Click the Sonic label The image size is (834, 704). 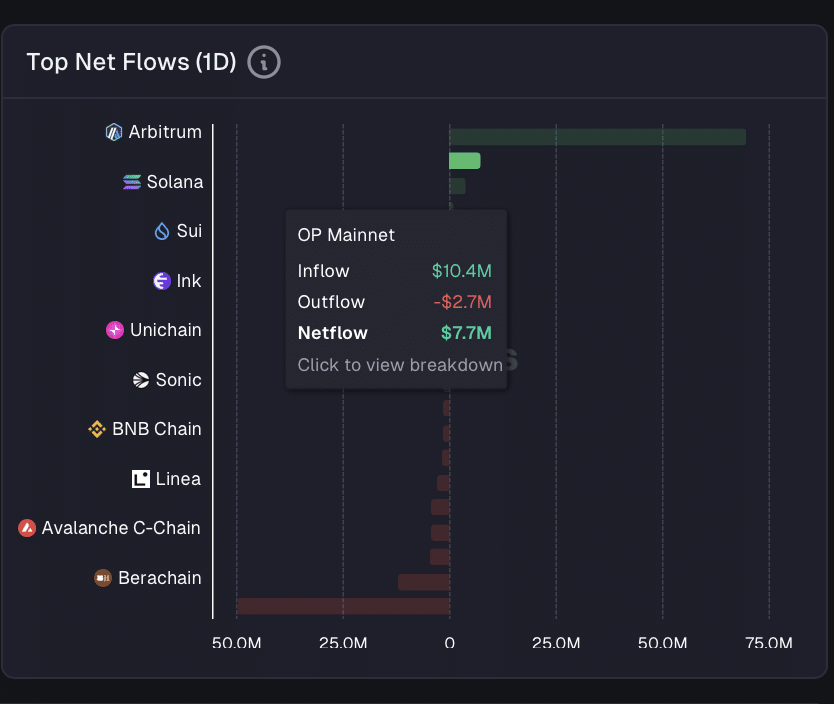(179, 380)
